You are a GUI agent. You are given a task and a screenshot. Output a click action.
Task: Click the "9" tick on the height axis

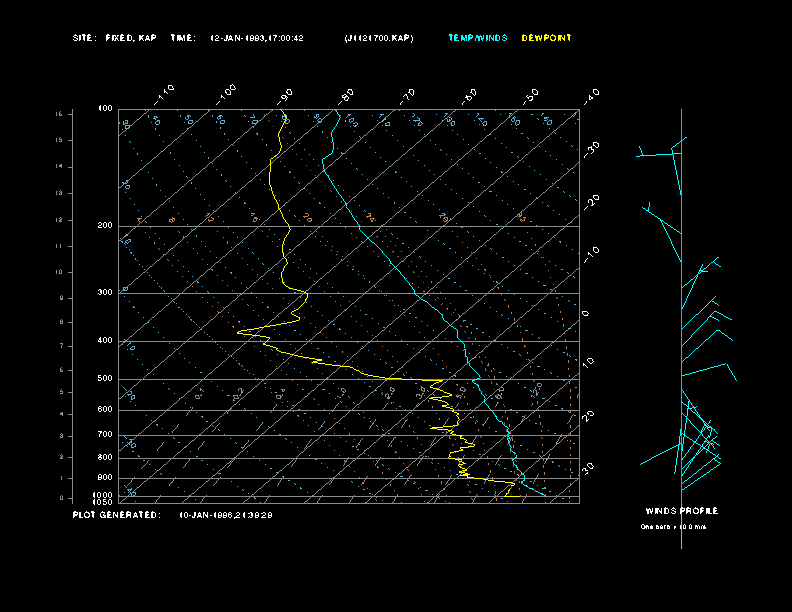[62, 298]
